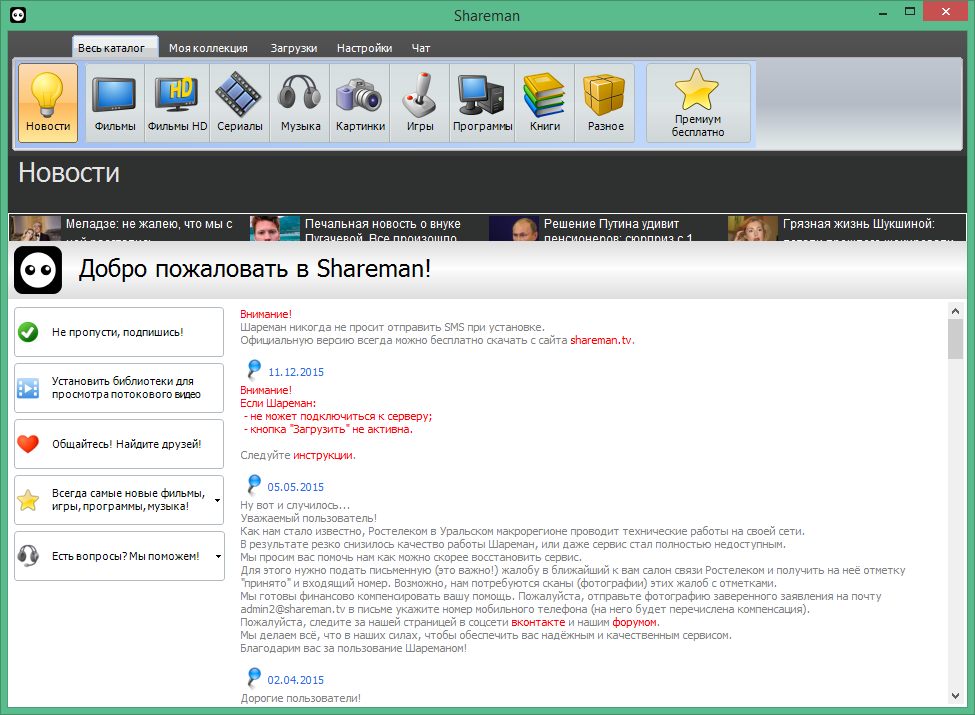975x715 pixels.
Task: Open the shareman.tv link
Action: (x=601, y=340)
